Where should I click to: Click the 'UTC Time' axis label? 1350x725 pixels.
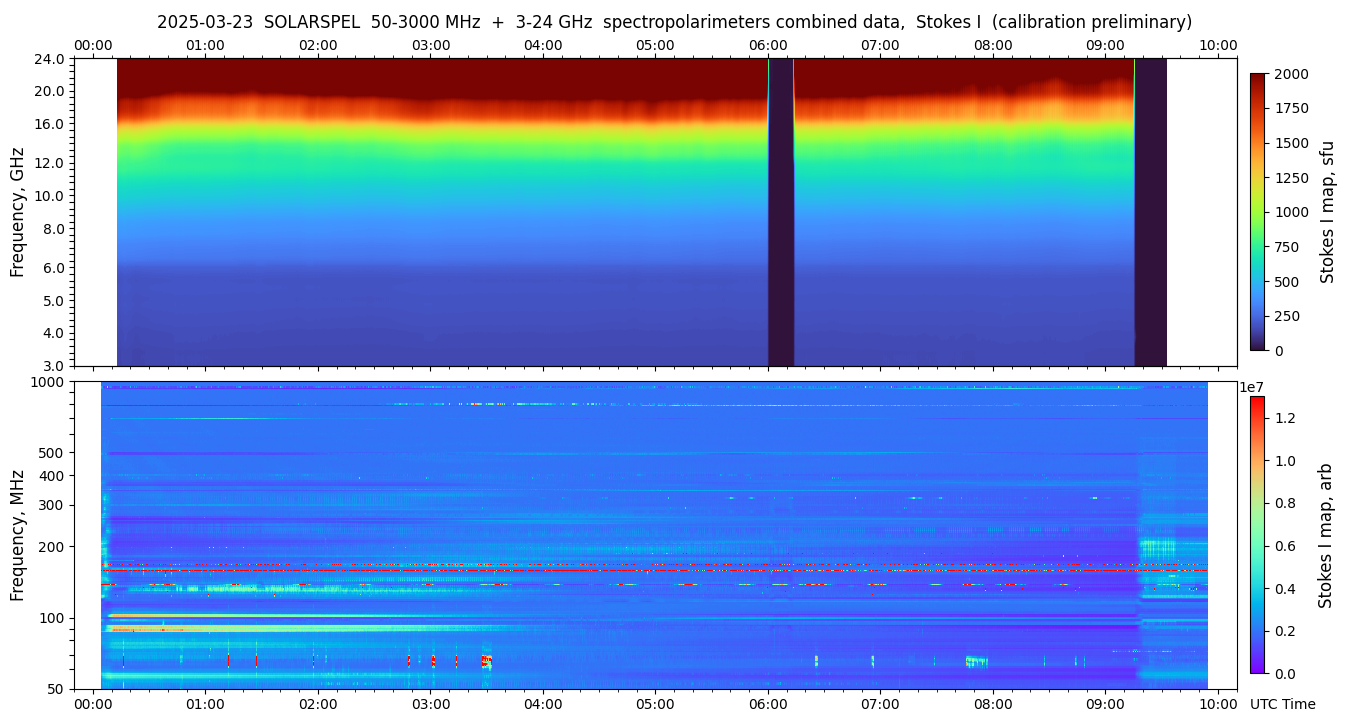[1282, 704]
